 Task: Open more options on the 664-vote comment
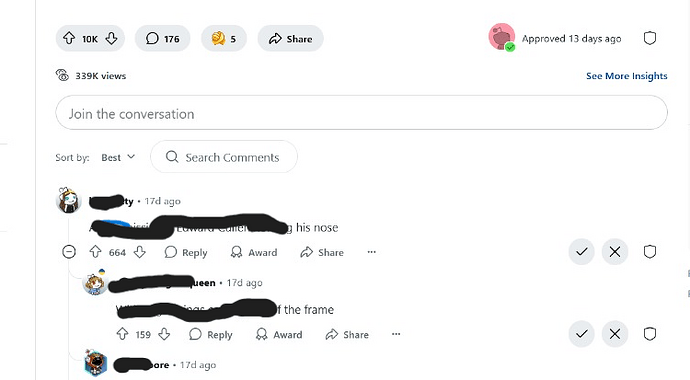pyautogui.click(x=371, y=252)
